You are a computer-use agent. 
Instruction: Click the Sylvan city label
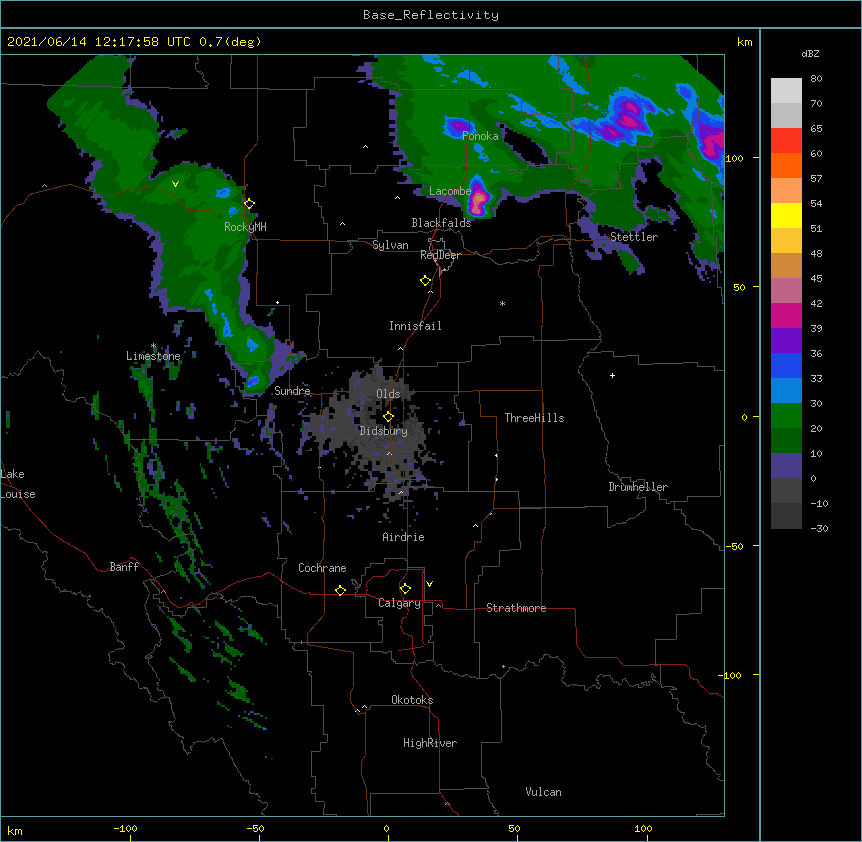[390, 245]
